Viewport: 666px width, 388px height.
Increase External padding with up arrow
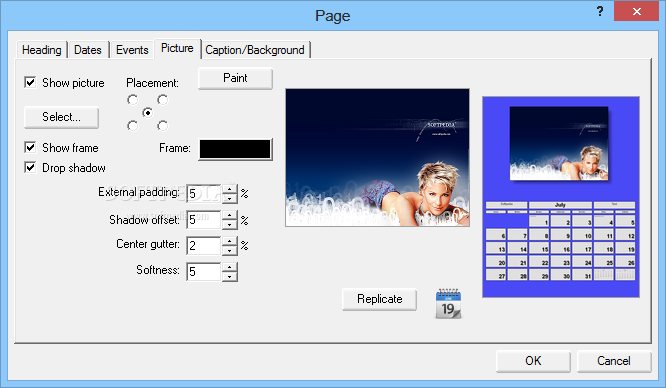coord(229,189)
